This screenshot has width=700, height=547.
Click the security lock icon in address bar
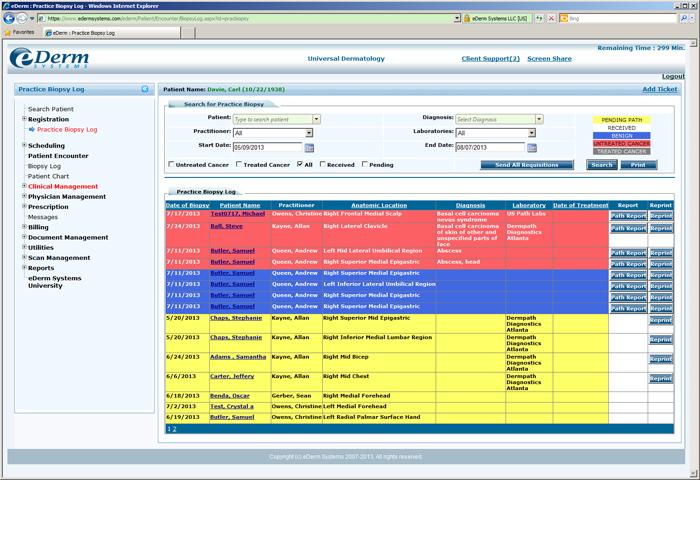[x=467, y=18]
